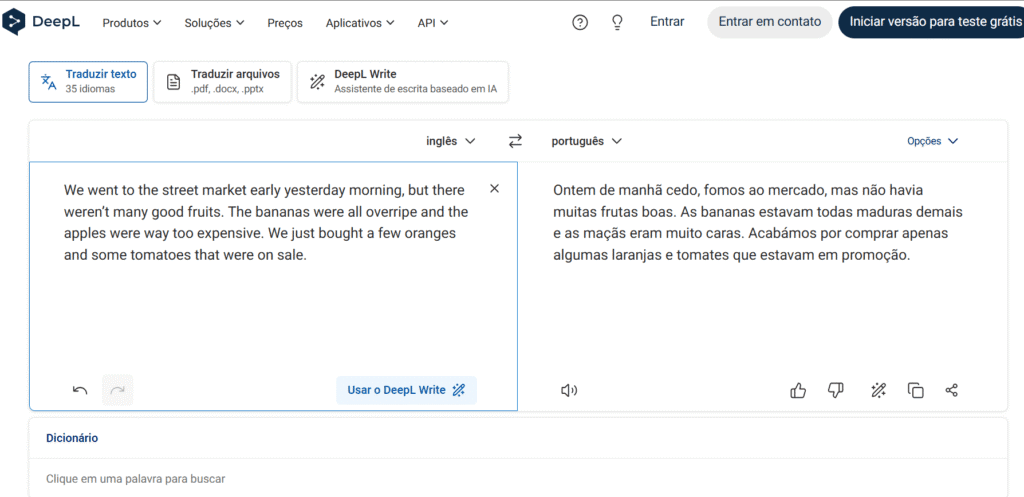Open the Aplicativos dropdown
Screen dimensions: 1024x497
360,23
